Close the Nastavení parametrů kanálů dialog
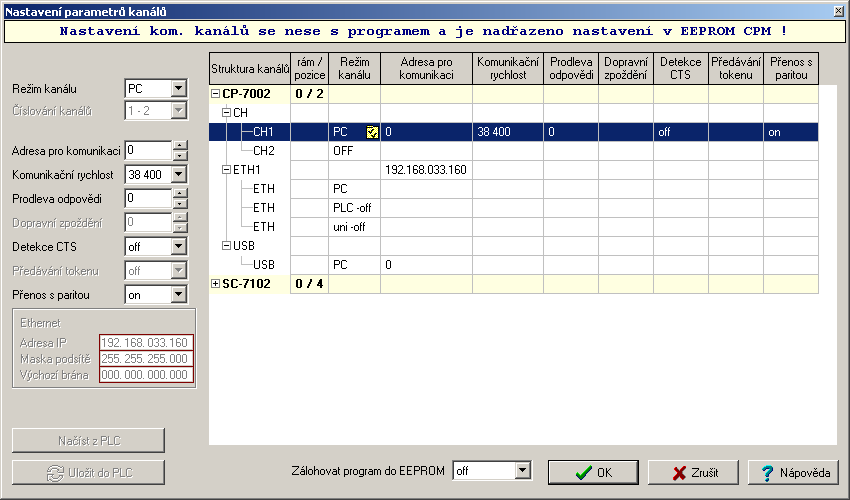 click(839, 11)
